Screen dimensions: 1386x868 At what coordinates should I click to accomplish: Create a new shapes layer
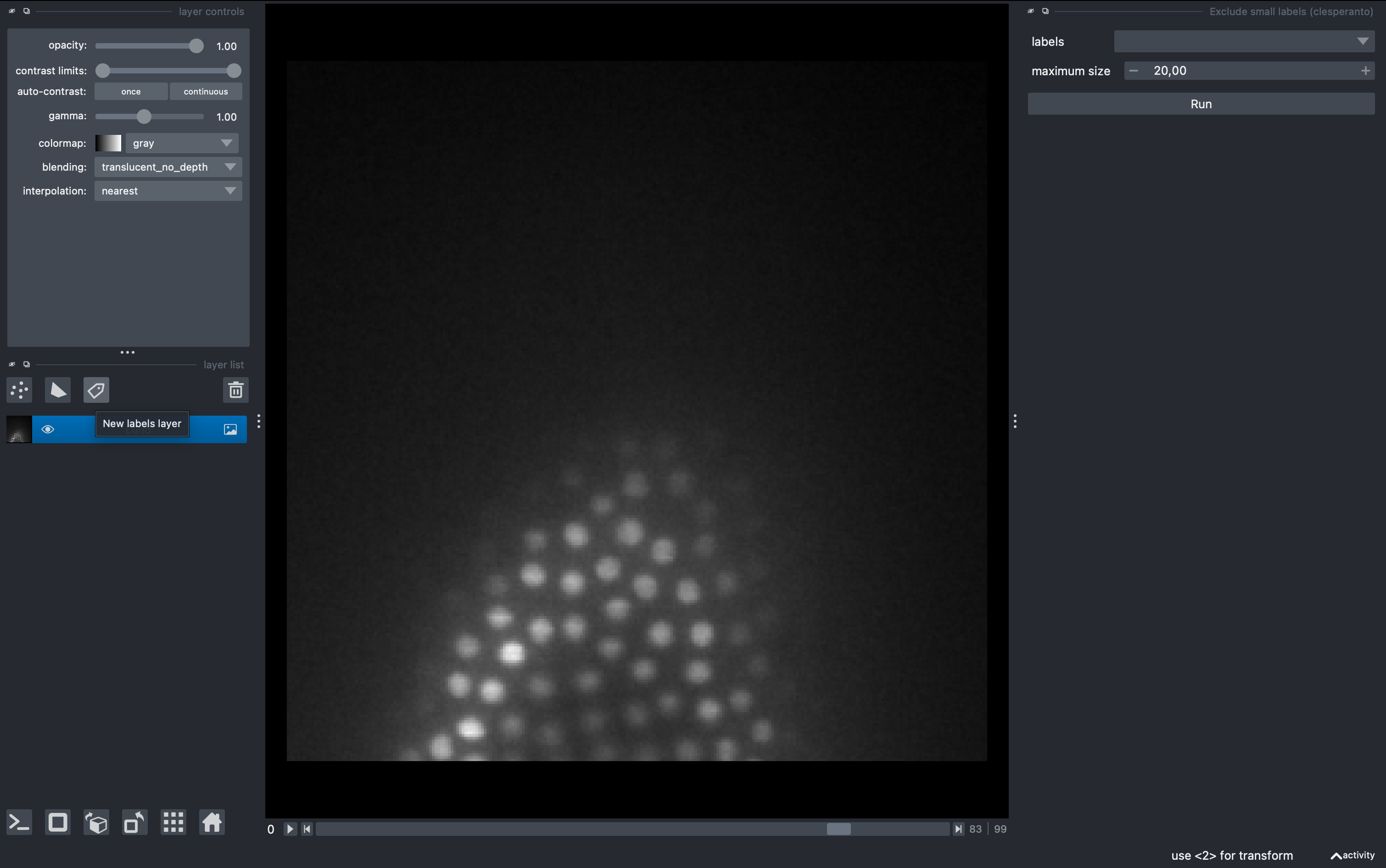(57, 390)
